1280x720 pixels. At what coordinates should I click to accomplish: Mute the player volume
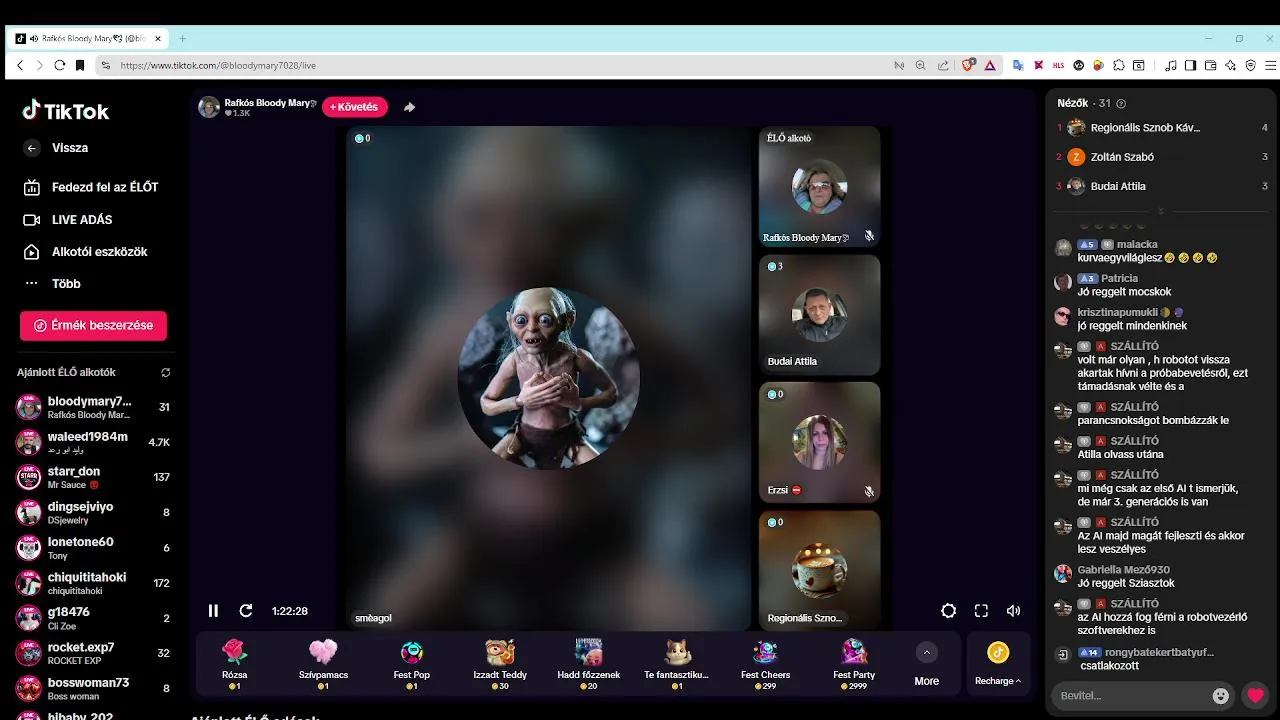tap(1013, 611)
